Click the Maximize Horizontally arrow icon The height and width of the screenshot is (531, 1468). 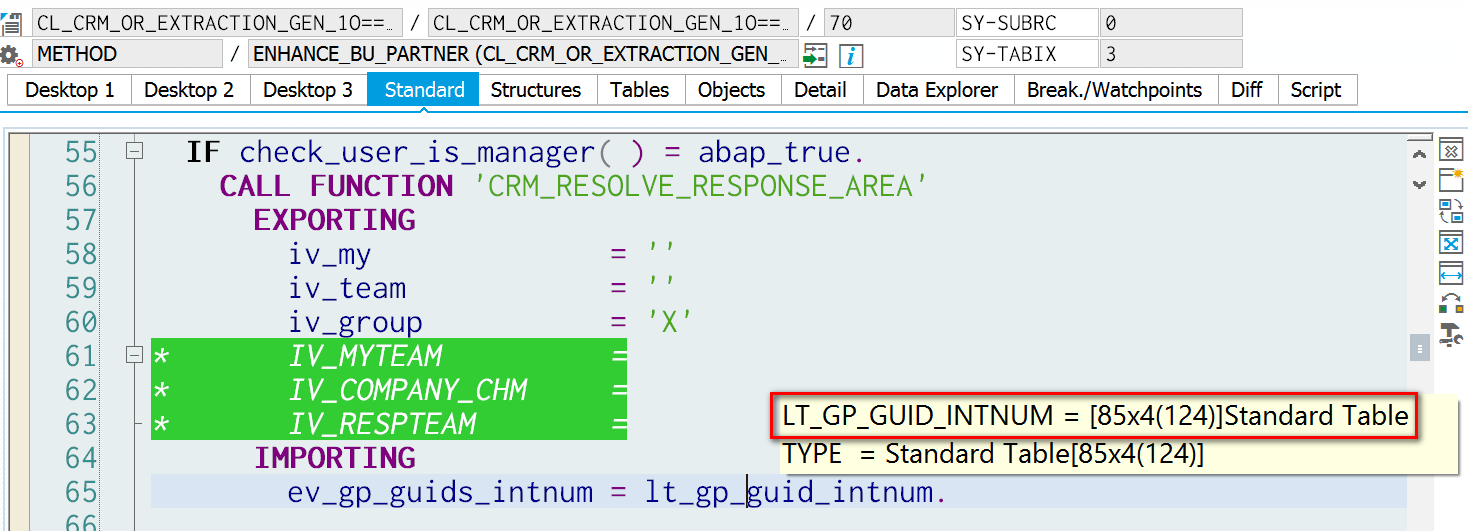tap(1450, 273)
